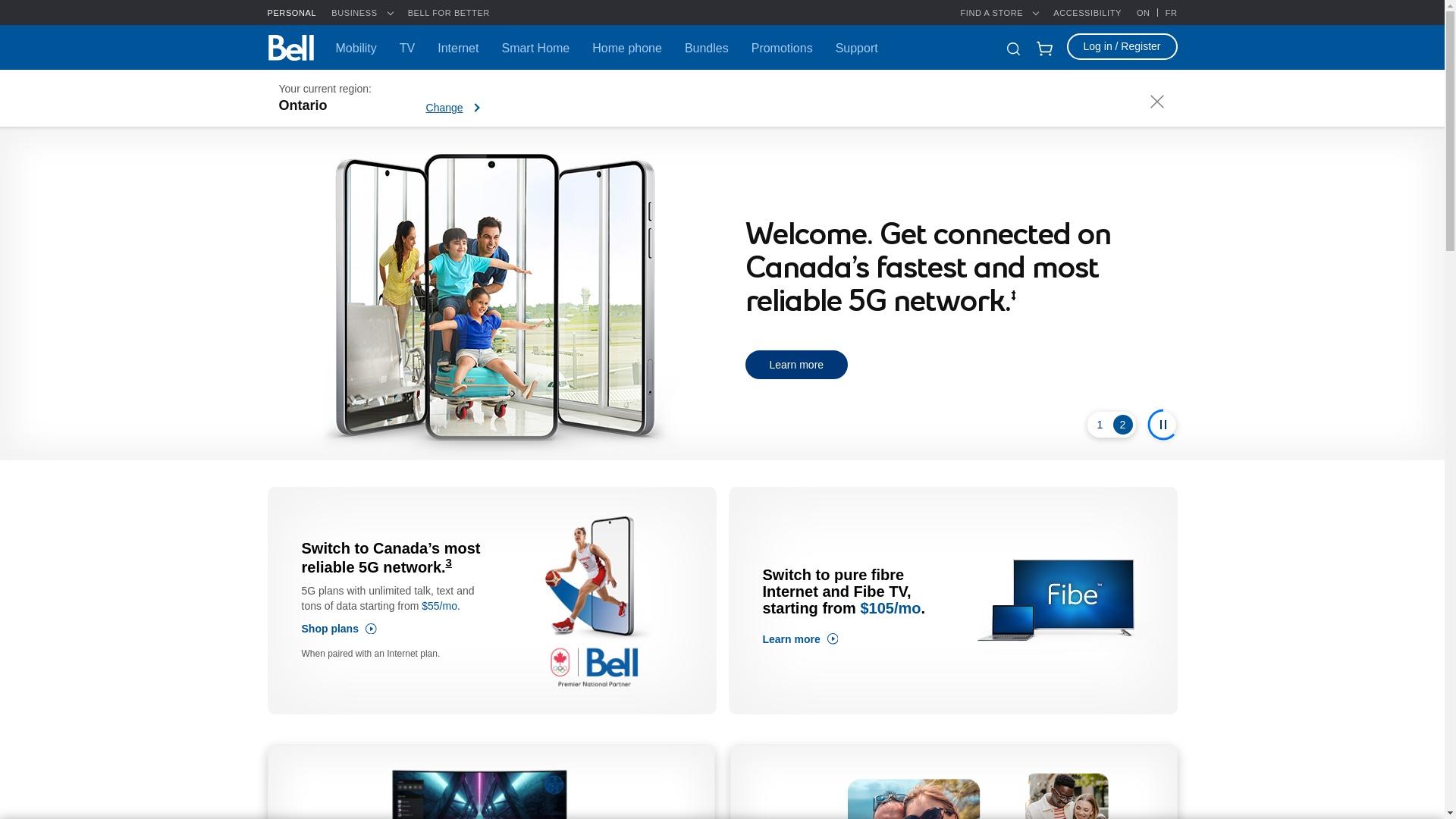
Task: Open the Mobility menu
Action: [x=356, y=49]
